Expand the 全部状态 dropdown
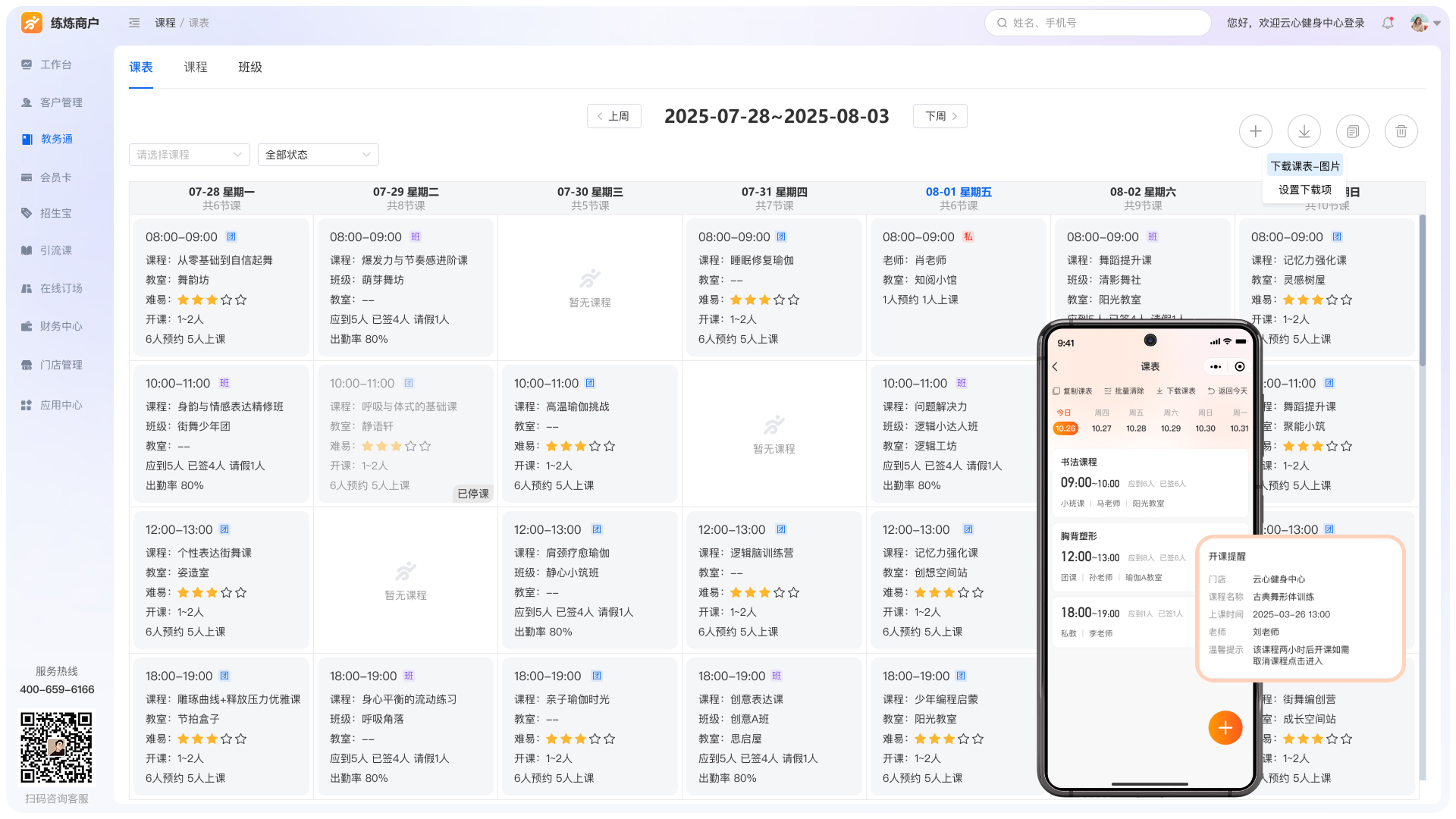This screenshot has height=819, width=1456. pyautogui.click(x=318, y=155)
